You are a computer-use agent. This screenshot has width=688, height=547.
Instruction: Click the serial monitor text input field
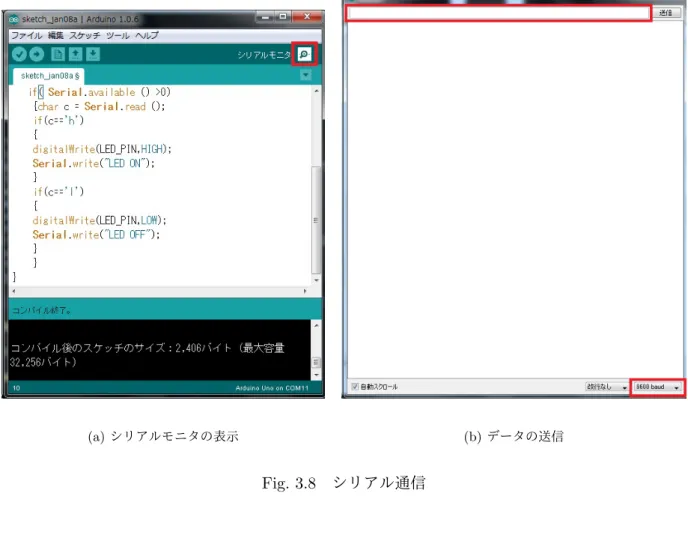pos(498,14)
